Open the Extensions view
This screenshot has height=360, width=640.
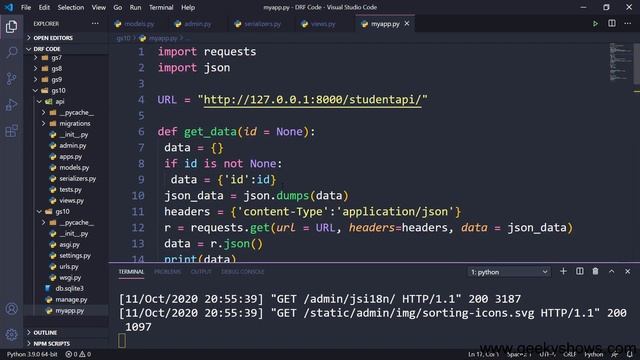pyautogui.click(x=11, y=131)
